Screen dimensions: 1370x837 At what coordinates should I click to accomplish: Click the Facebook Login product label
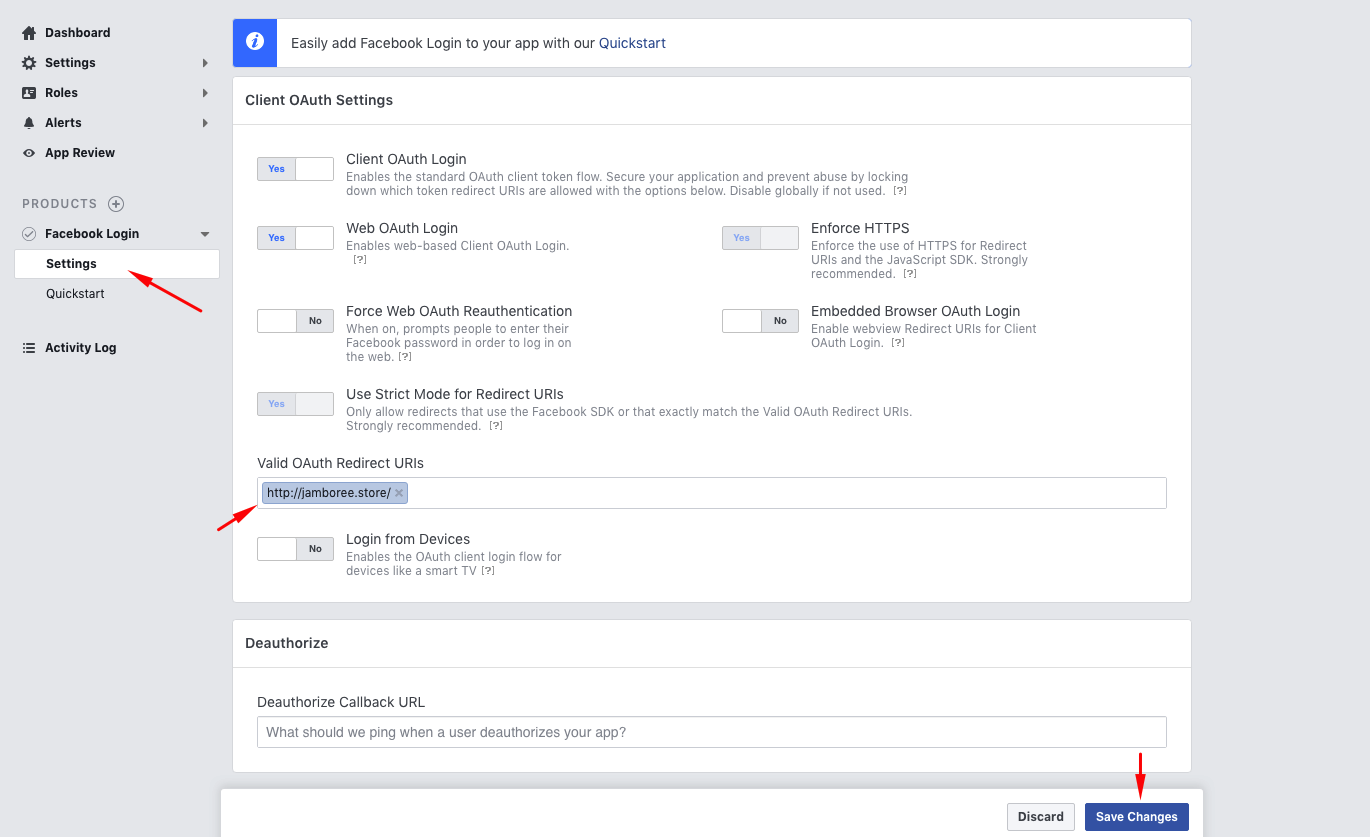tap(92, 234)
